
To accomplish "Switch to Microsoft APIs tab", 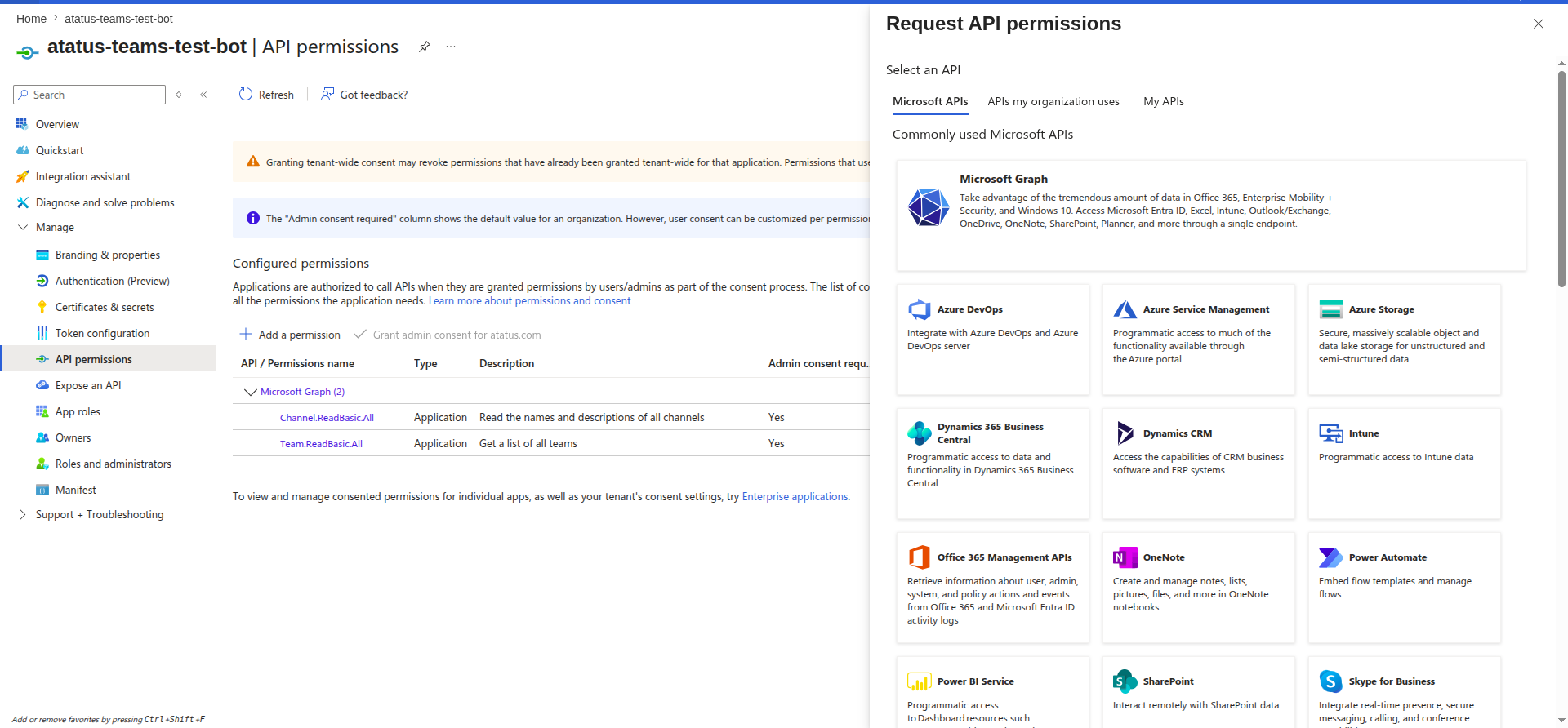I will [x=930, y=101].
